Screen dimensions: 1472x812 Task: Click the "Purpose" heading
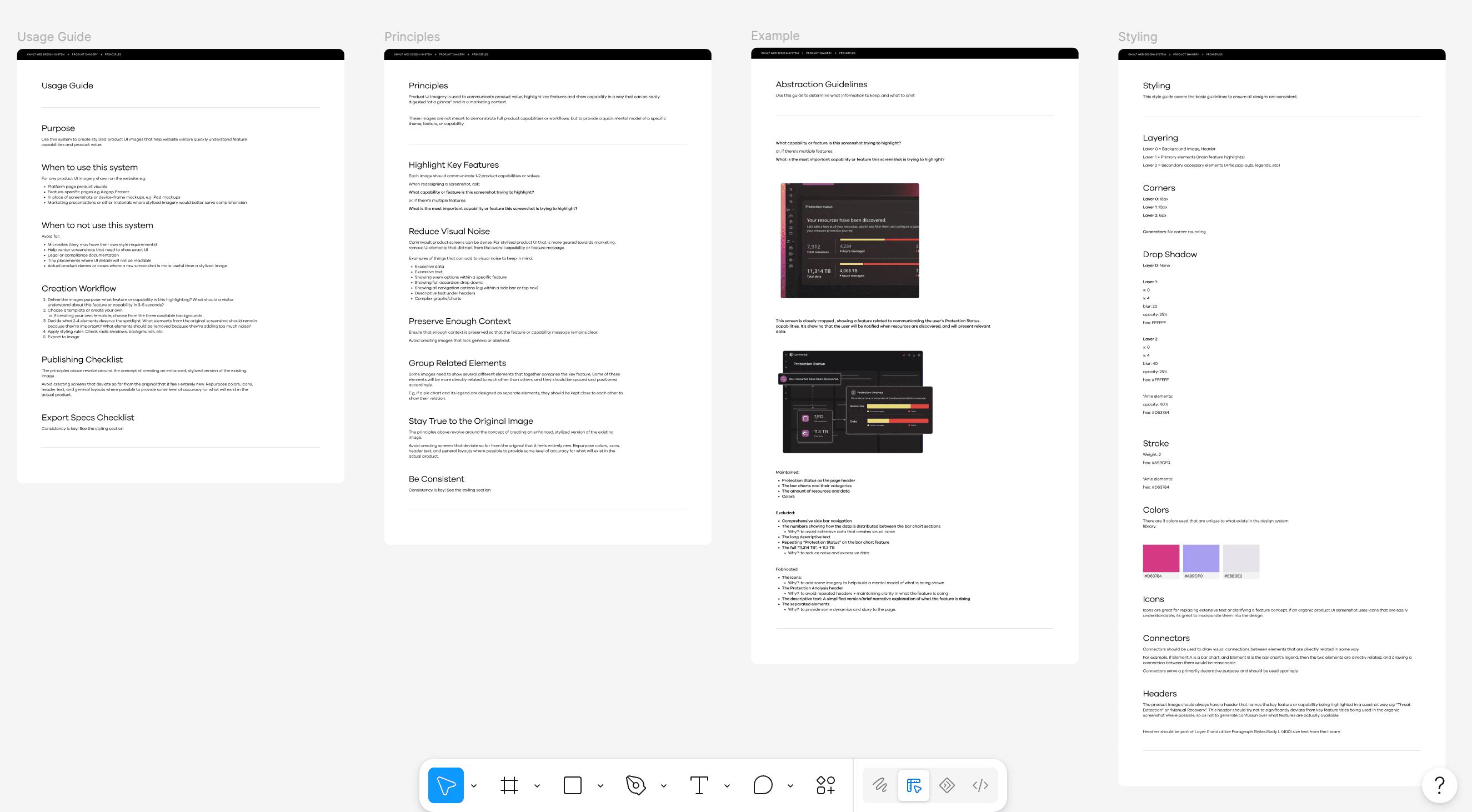coord(58,128)
